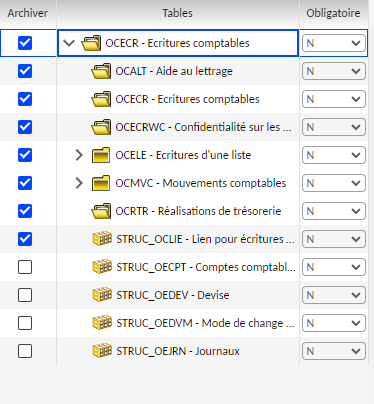Viewport: 374px width, 404px height.
Task: Click the OCMVC closed folder icon
Action: coord(101,183)
